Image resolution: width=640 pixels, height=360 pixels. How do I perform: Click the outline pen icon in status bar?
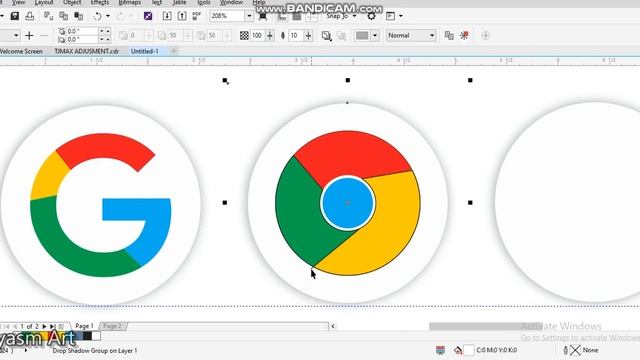click(566, 350)
